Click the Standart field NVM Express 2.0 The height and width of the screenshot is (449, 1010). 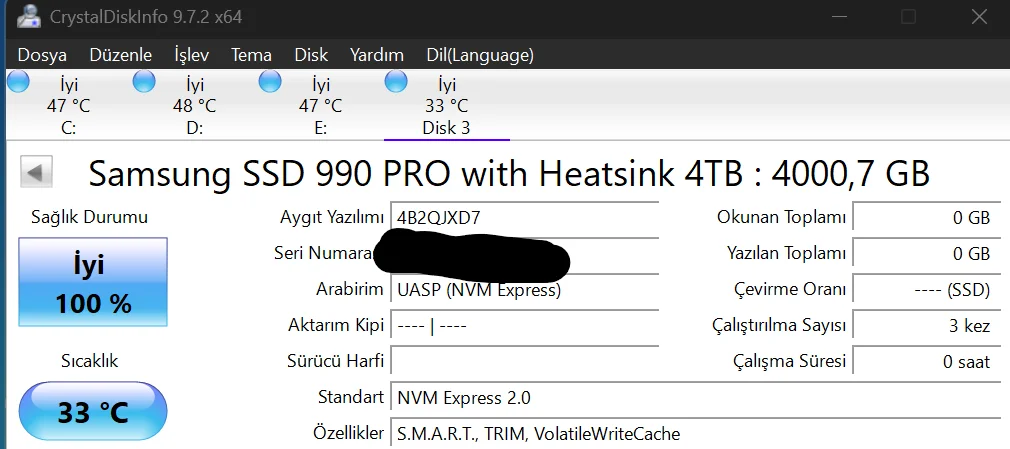click(696, 397)
